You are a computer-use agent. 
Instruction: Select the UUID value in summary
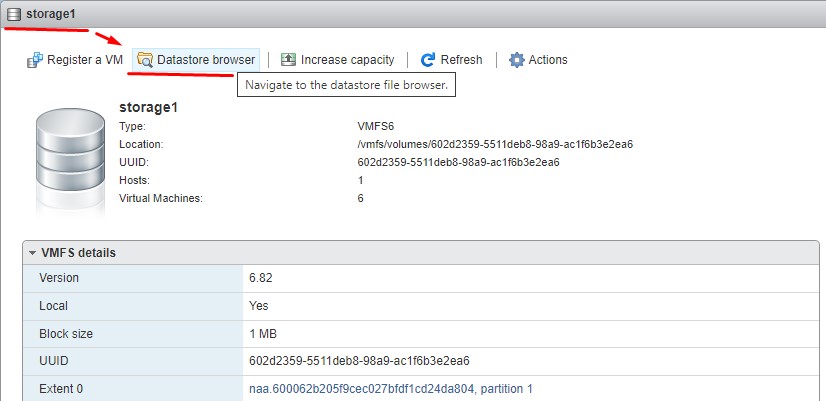pos(458,162)
